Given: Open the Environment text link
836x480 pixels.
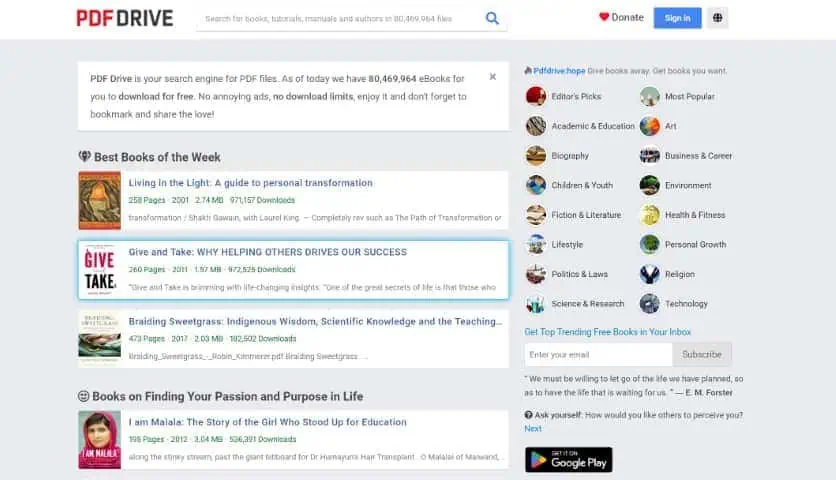Looking at the screenshot, I should point(688,186).
